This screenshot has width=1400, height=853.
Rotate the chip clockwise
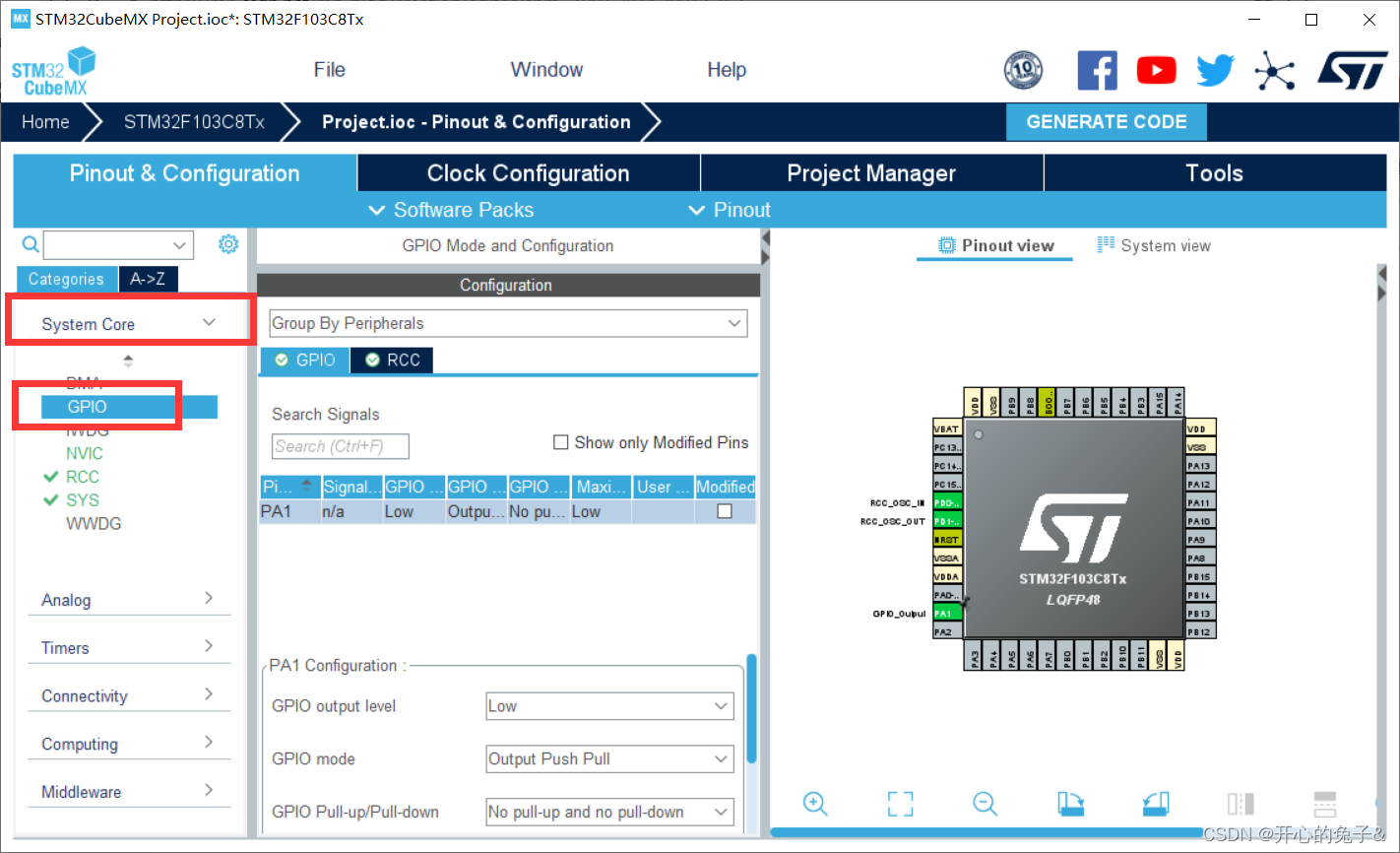(1070, 804)
